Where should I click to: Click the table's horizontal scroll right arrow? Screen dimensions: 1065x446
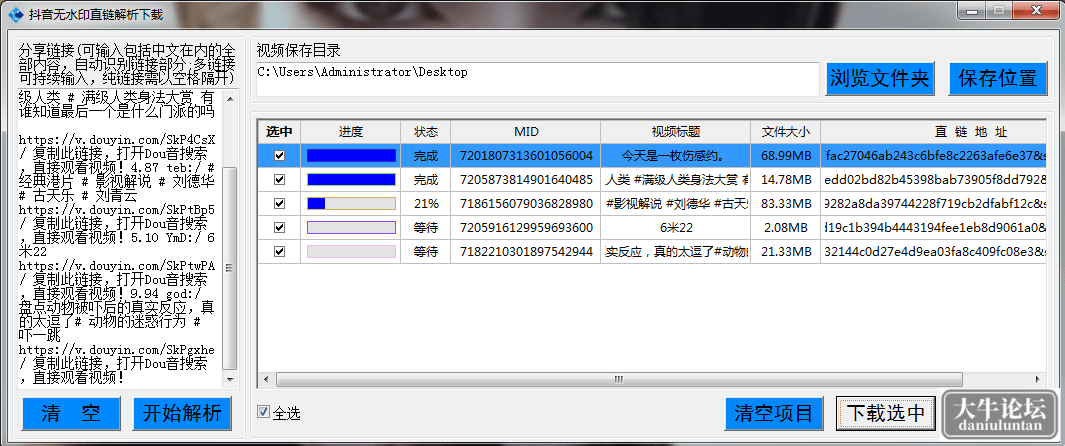point(1038,379)
